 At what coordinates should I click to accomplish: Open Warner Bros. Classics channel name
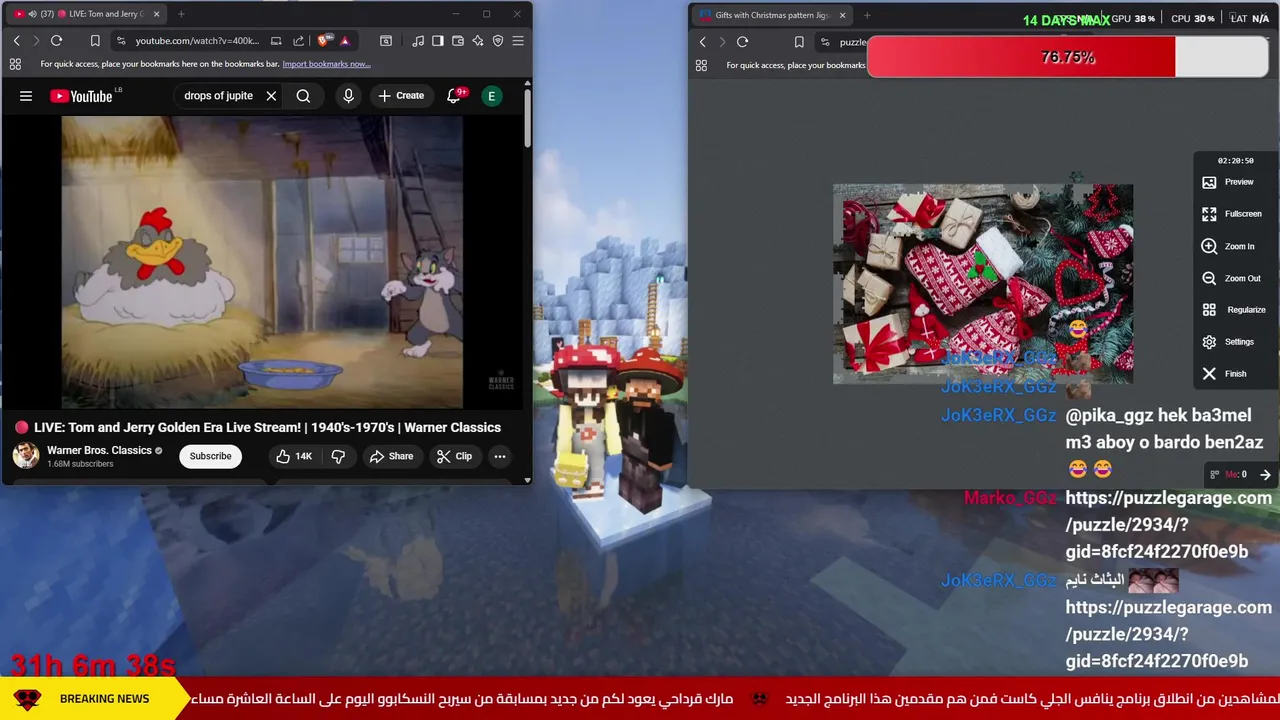[99, 450]
